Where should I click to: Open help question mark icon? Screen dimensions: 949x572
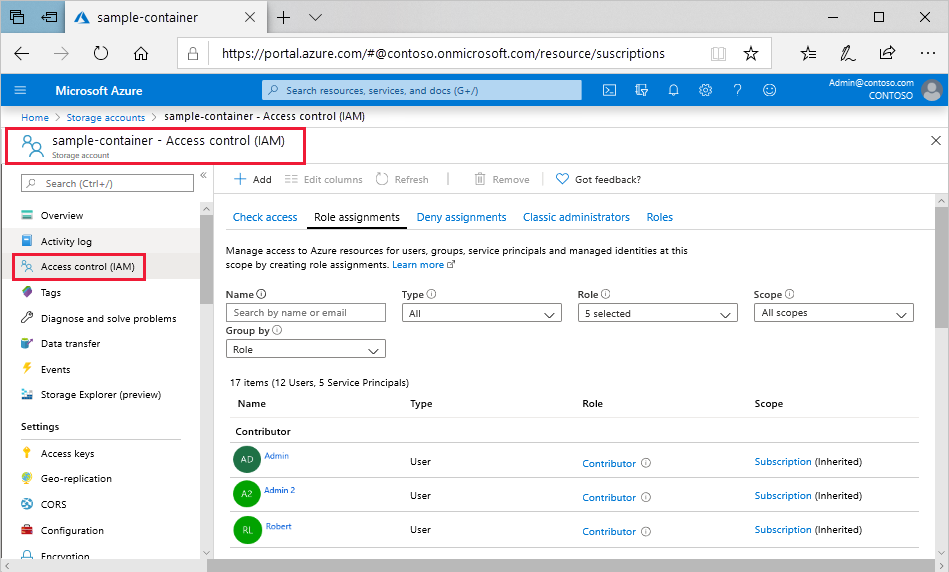coord(737,90)
